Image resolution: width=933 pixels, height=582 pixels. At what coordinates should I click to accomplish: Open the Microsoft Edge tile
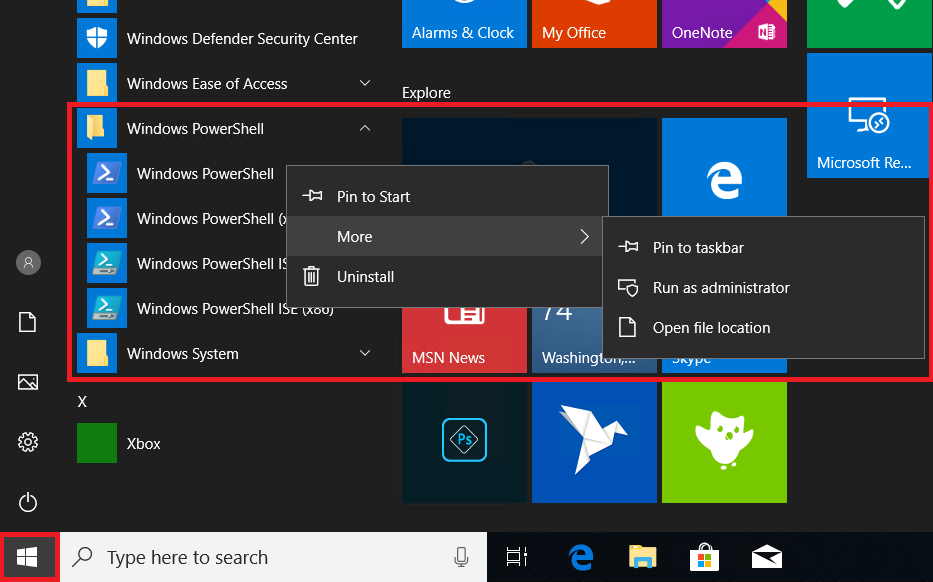tap(724, 168)
